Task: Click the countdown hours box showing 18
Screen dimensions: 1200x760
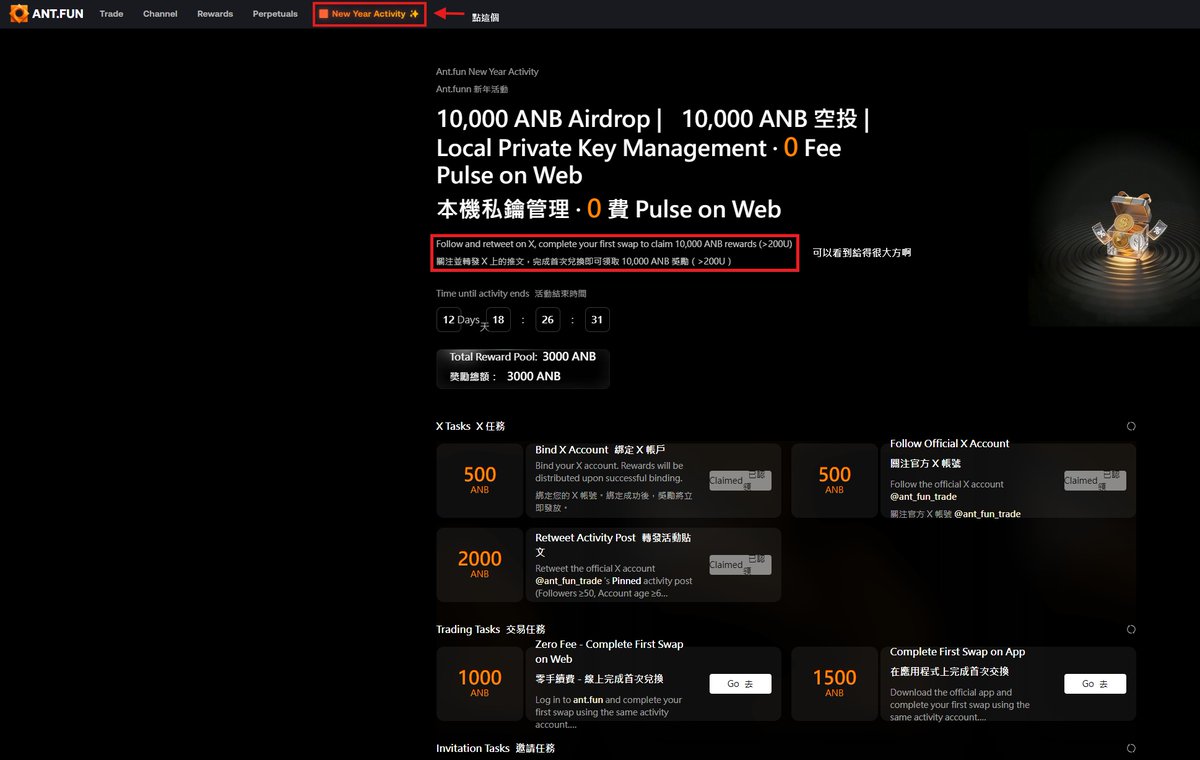Action: pos(498,320)
